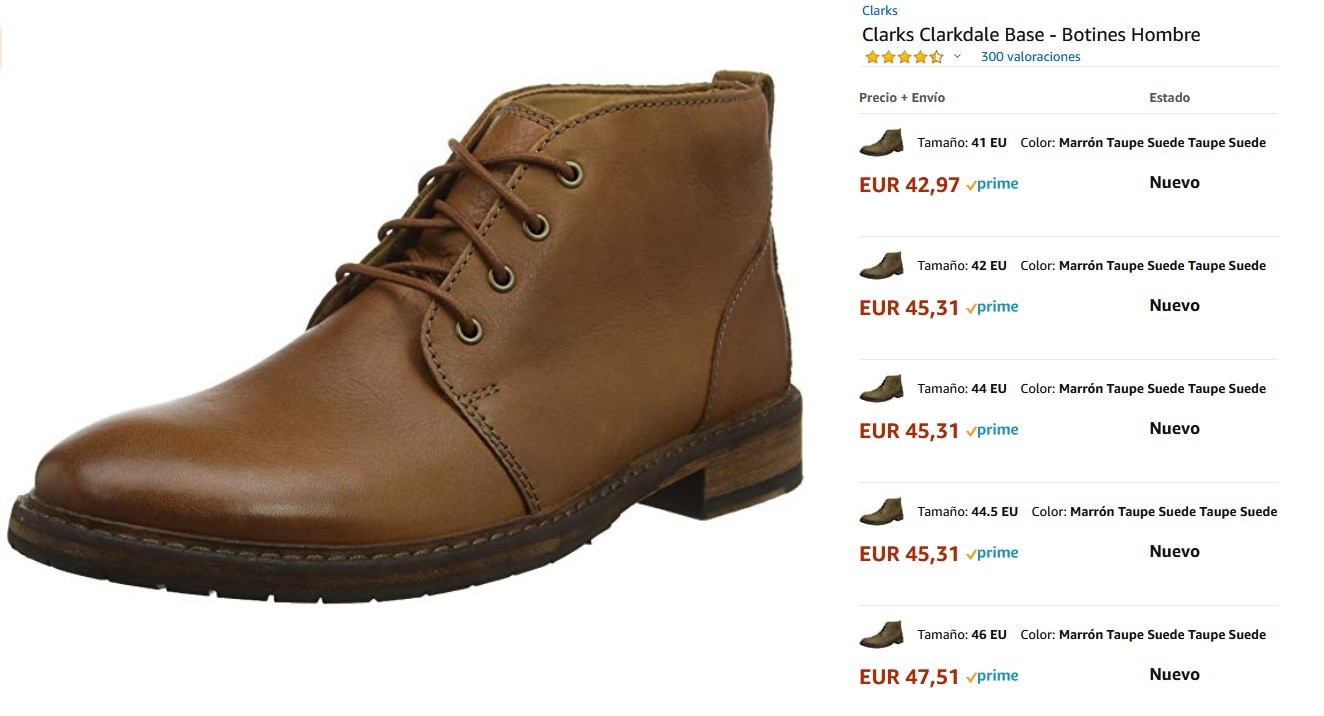Select the EUR 42,97 price

click(x=909, y=185)
